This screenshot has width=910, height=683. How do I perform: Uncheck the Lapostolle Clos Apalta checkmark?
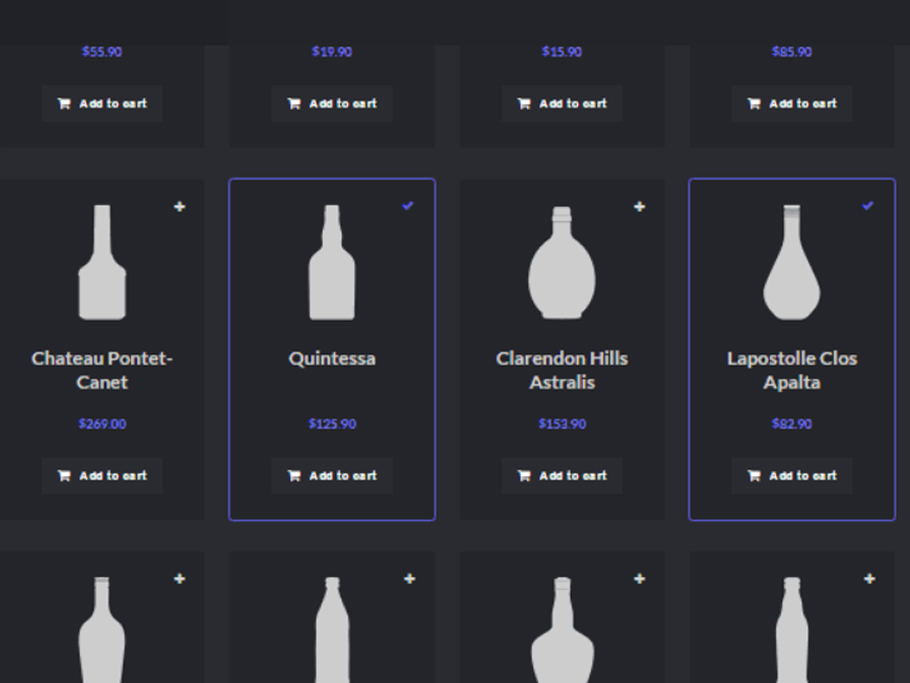(868, 206)
